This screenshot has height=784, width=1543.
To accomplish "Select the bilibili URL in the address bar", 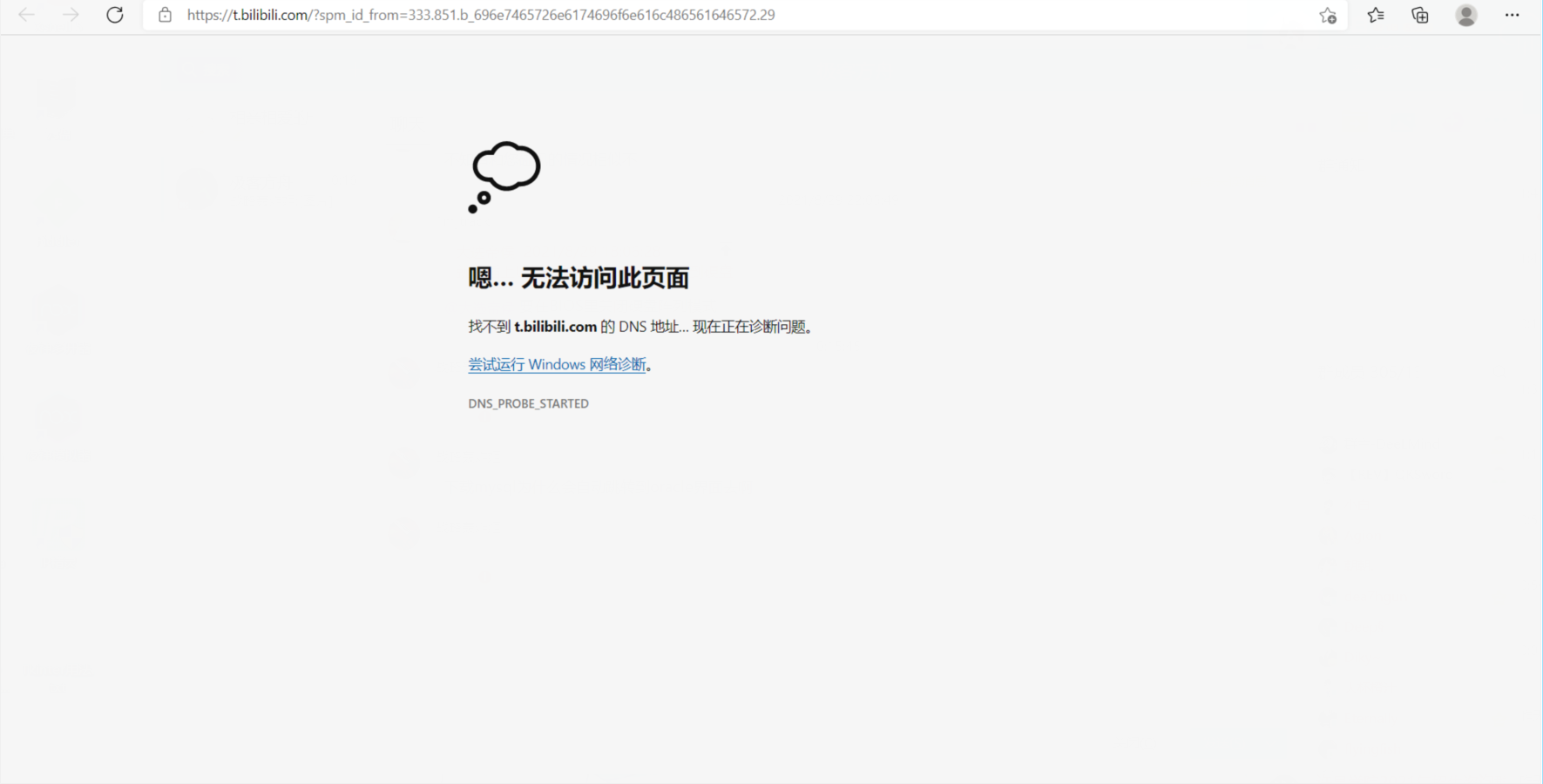I will (x=481, y=15).
